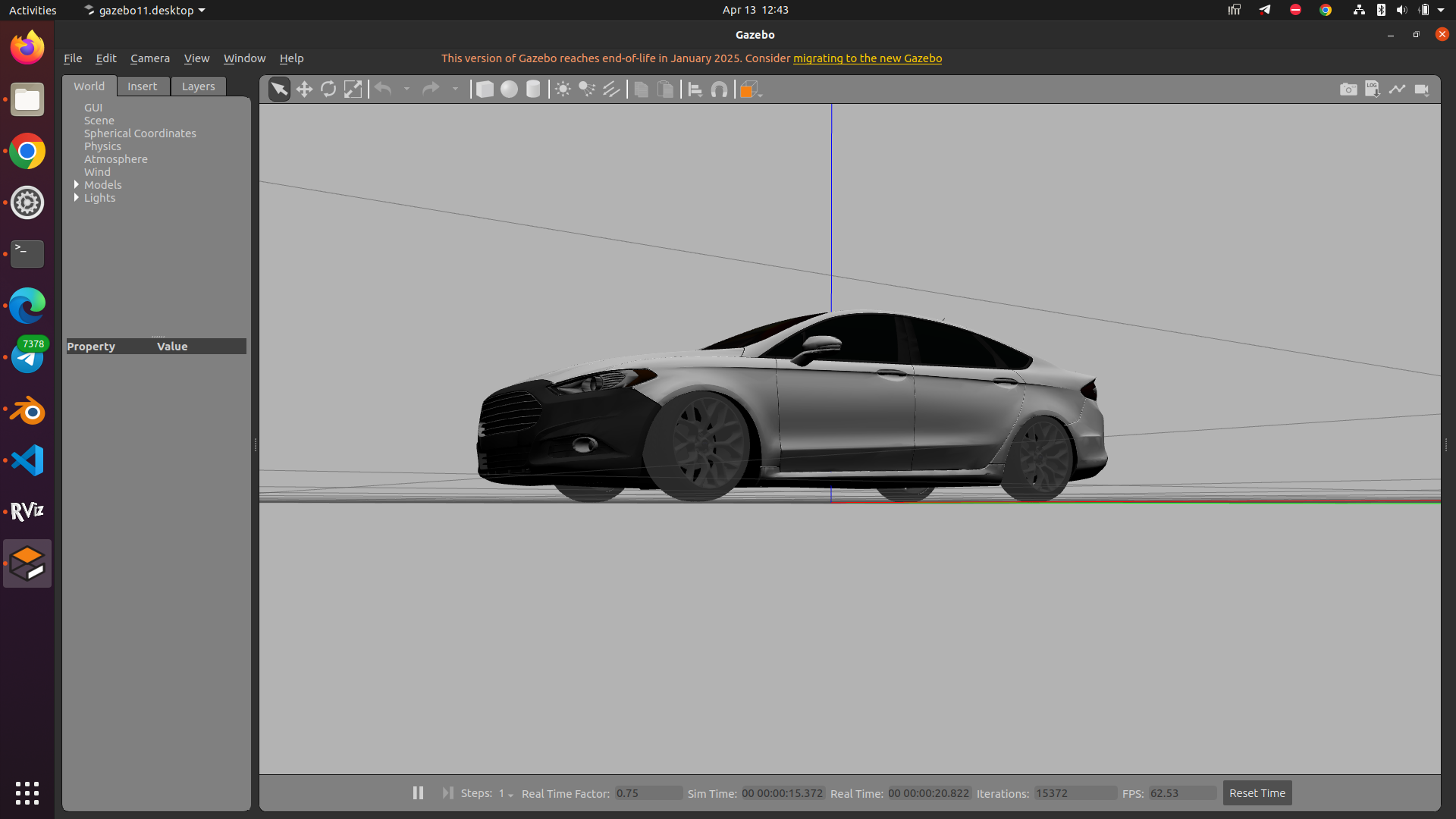
Task: Open the Edit menu
Action: (106, 58)
